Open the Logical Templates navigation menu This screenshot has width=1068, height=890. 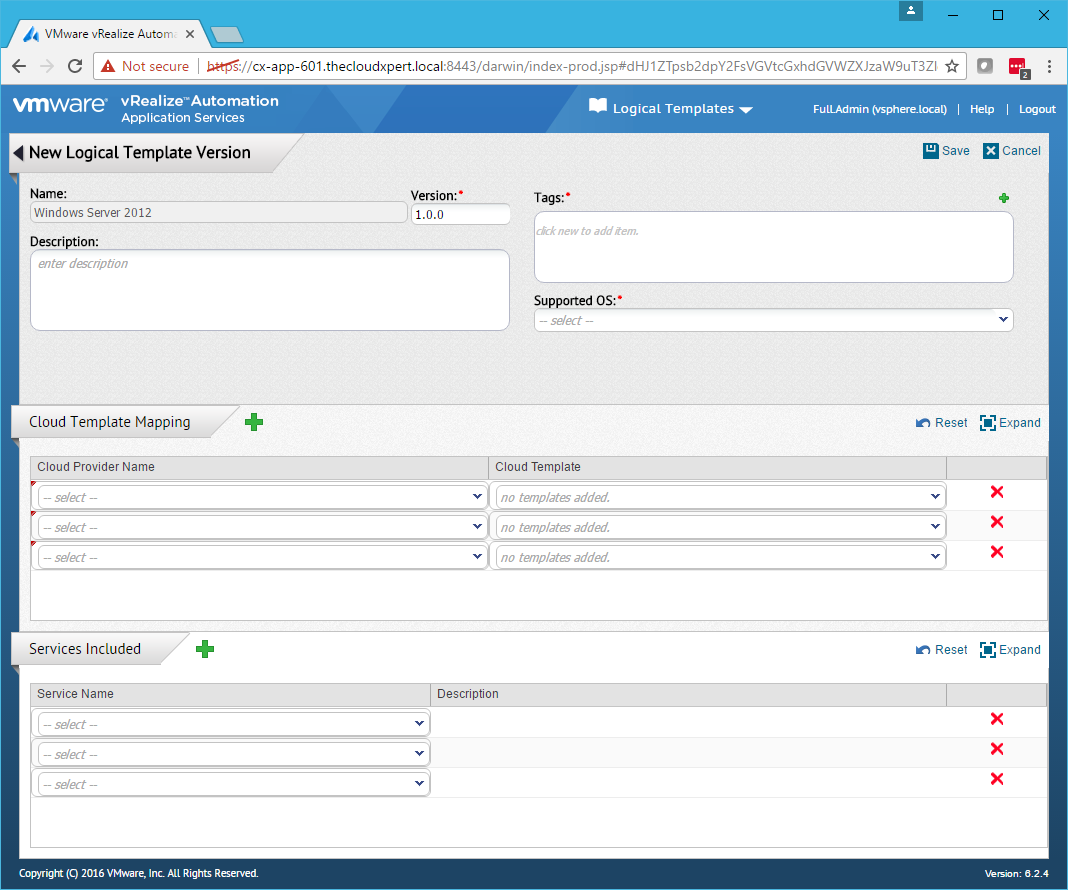coord(671,109)
